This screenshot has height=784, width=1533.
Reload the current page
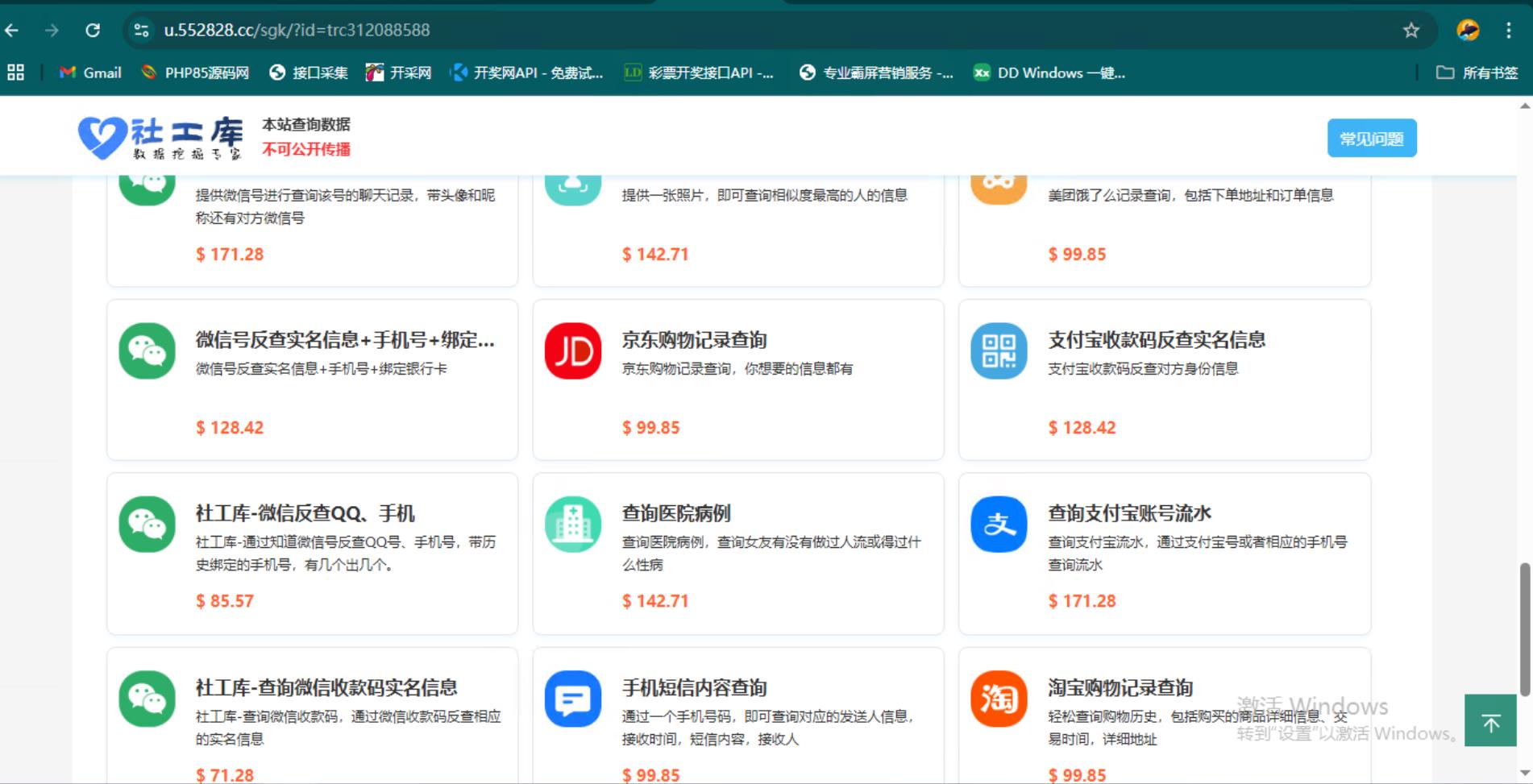93,31
